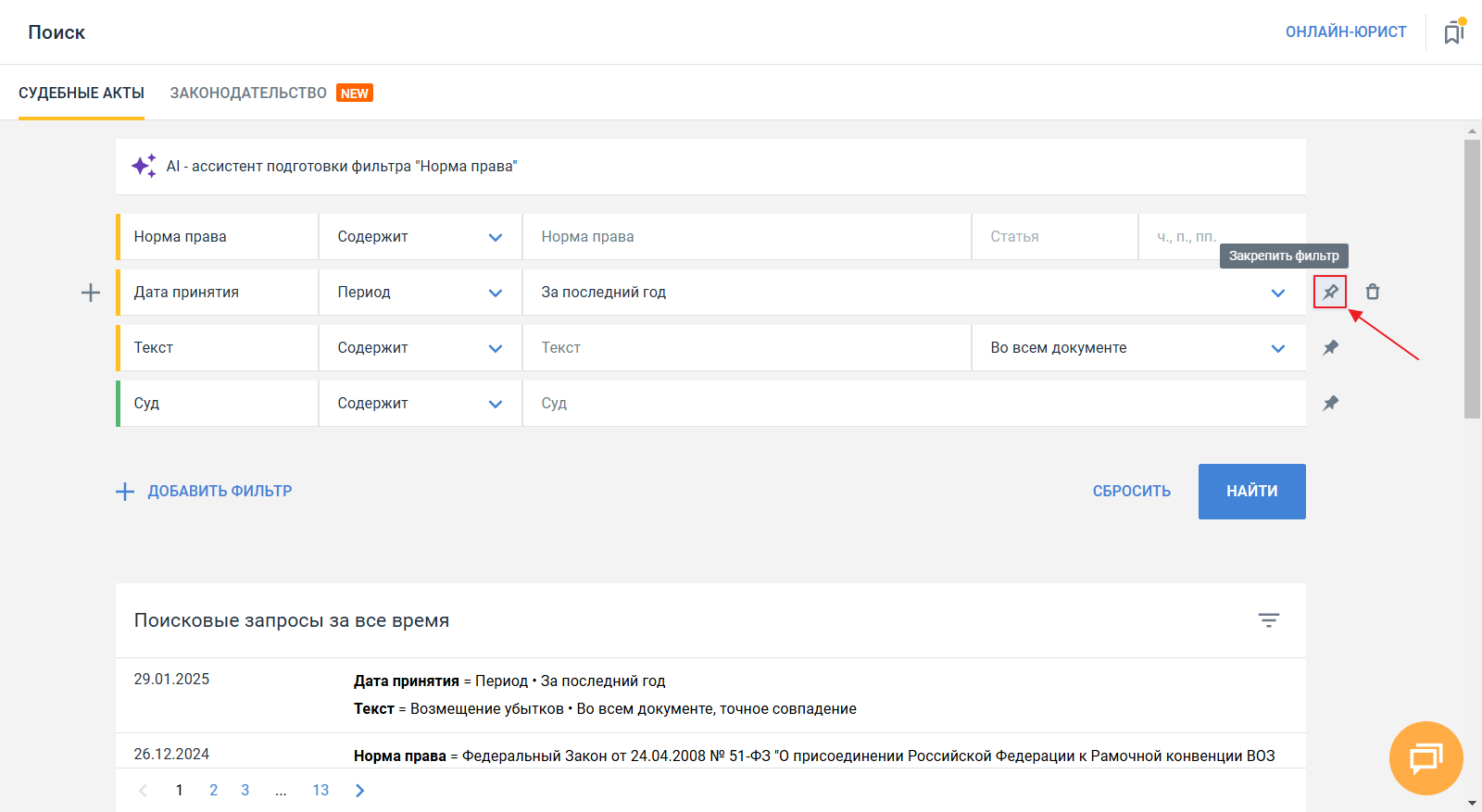Open the Содержит dropdown for Текст
The height and width of the screenshot is (812, 1482).
click(x=421, y=348)
